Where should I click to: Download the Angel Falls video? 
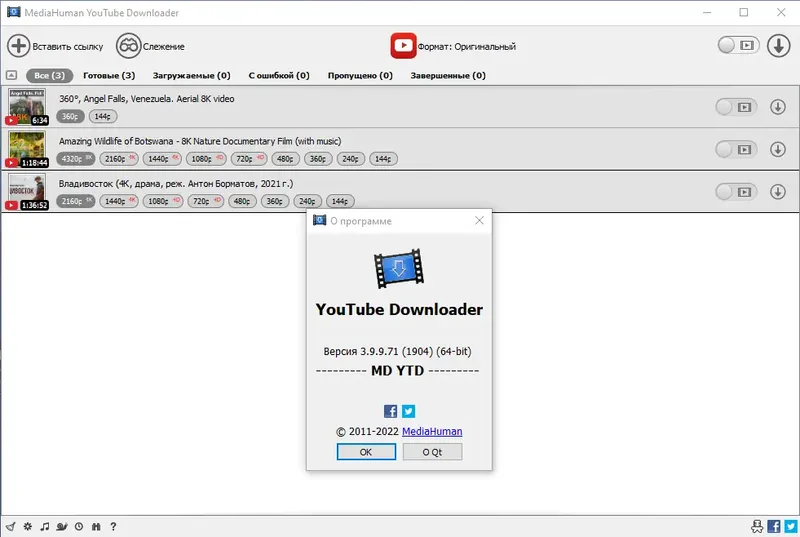778,107
